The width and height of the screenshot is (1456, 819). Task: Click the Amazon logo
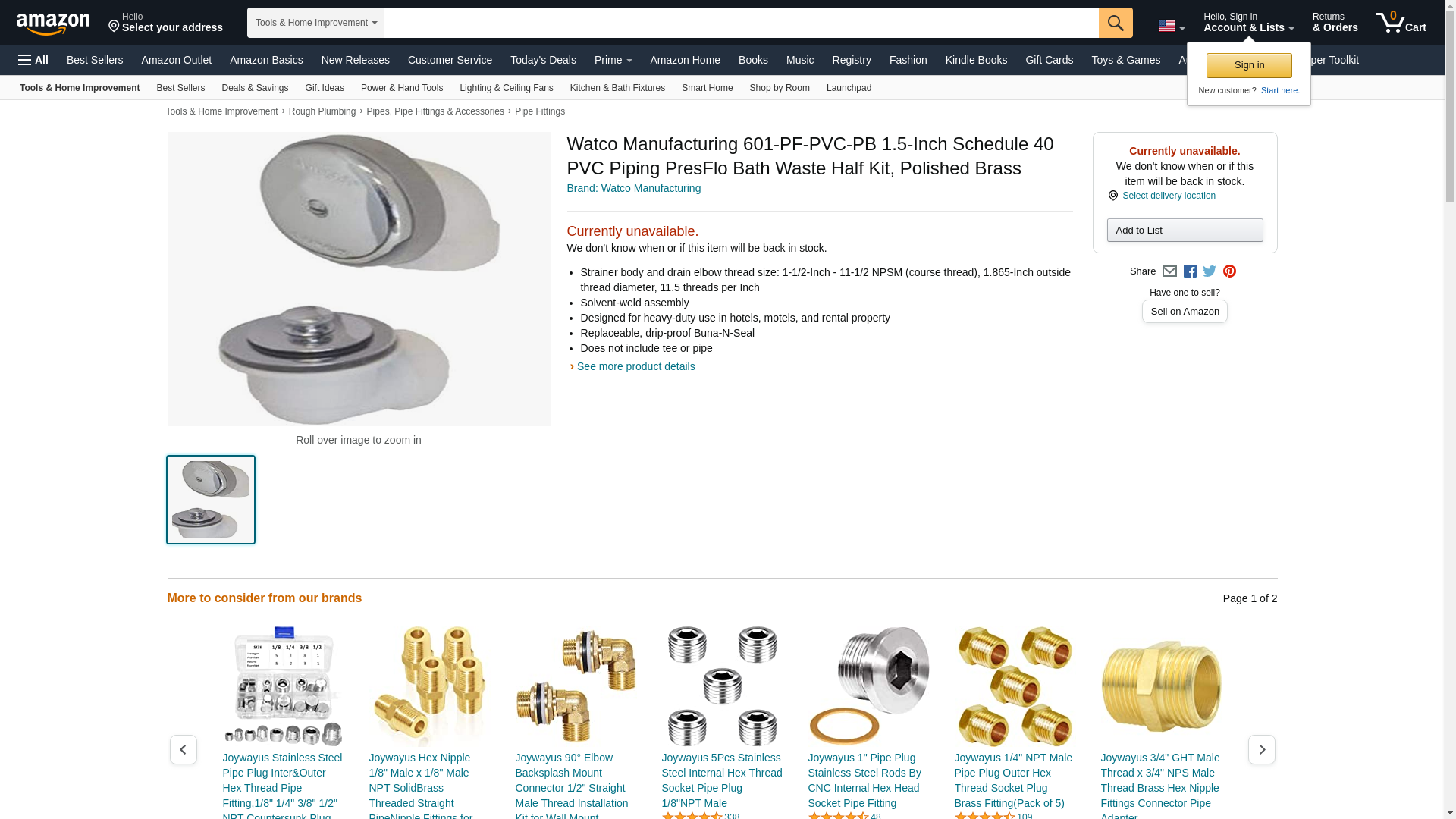(x=53, y=24)
